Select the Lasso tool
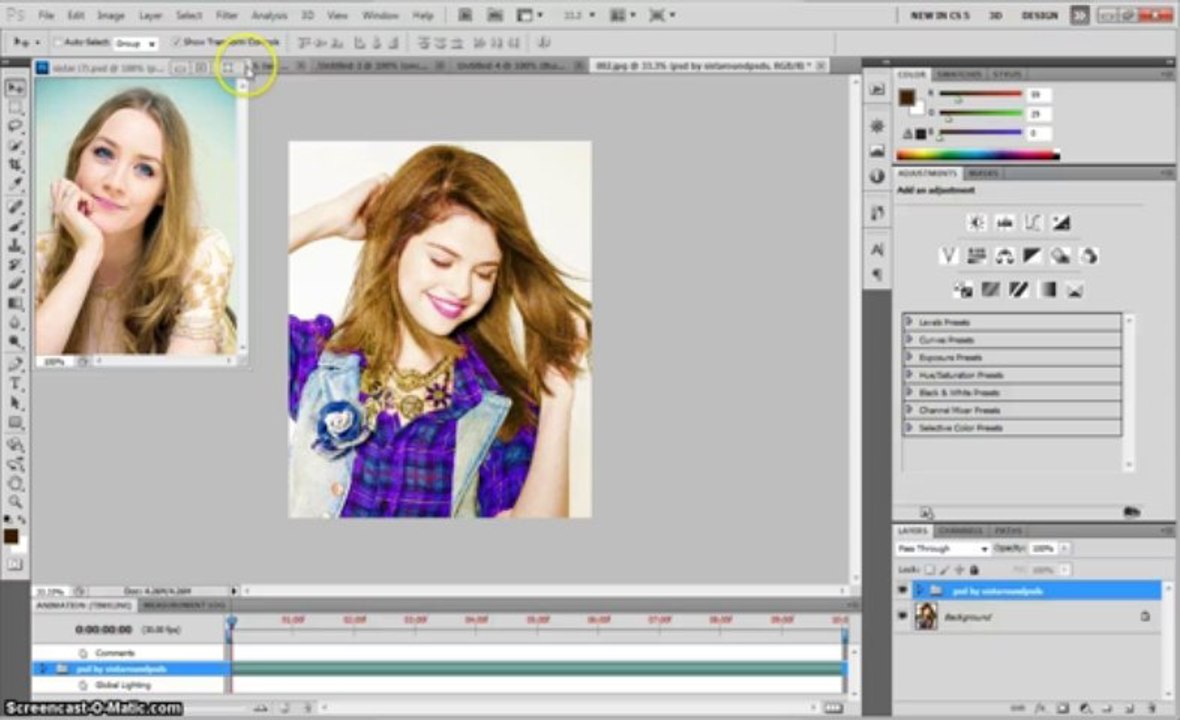The height and width of the screenshot is (720, 1180). click(15, 126)
